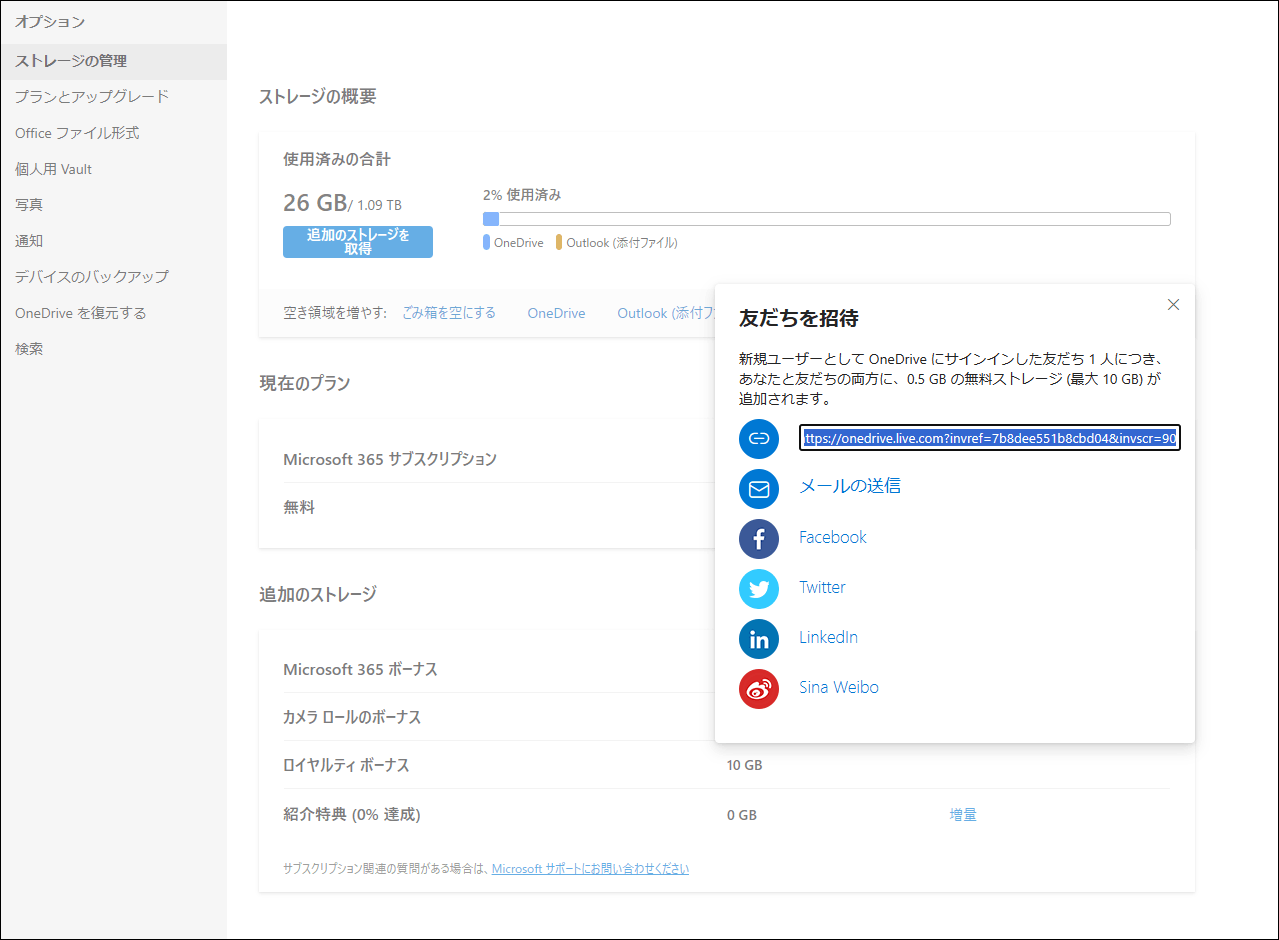Click ストレージの概要 heading
1279x940 pixels.
[x=318, y=97]
